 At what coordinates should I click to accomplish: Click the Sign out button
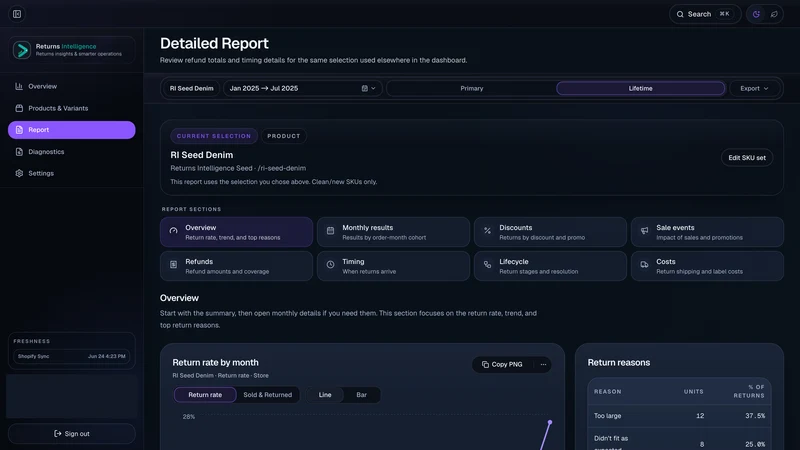(x=71, y=434)
